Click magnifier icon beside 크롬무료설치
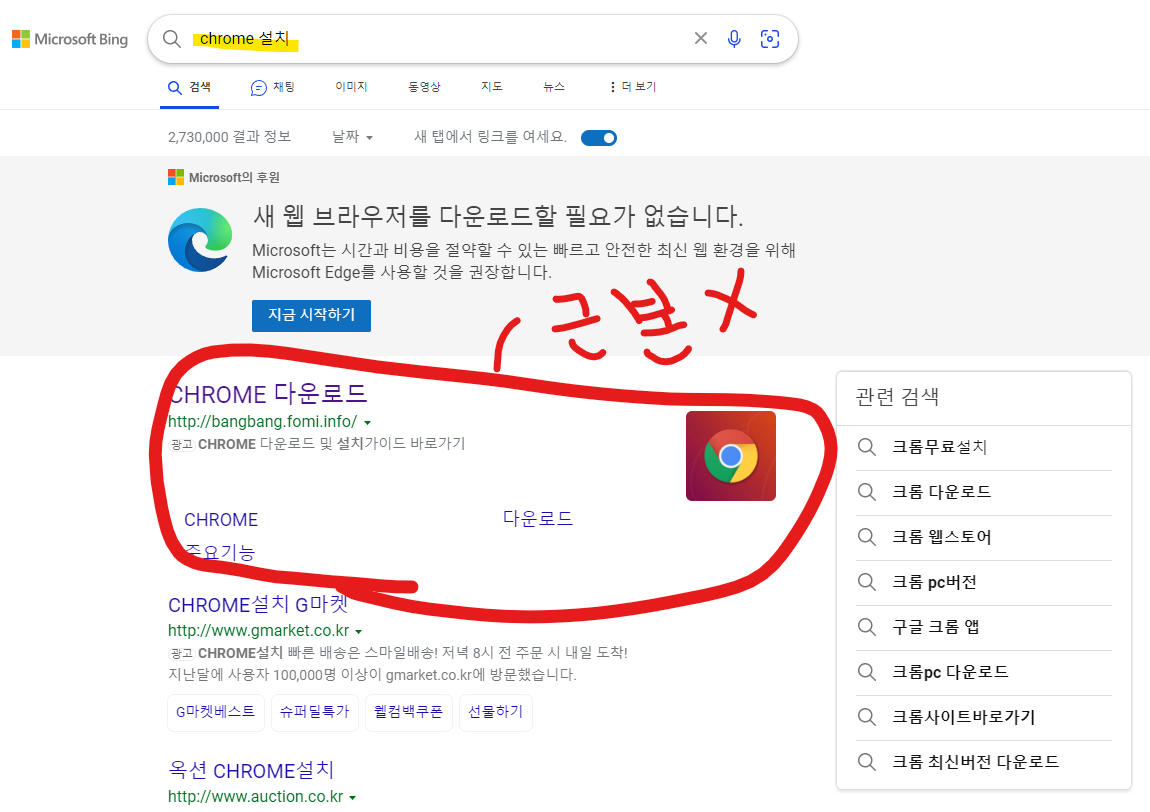This screenshot has height=812, width=1150. pyautogui.click(x=867, y=447)
